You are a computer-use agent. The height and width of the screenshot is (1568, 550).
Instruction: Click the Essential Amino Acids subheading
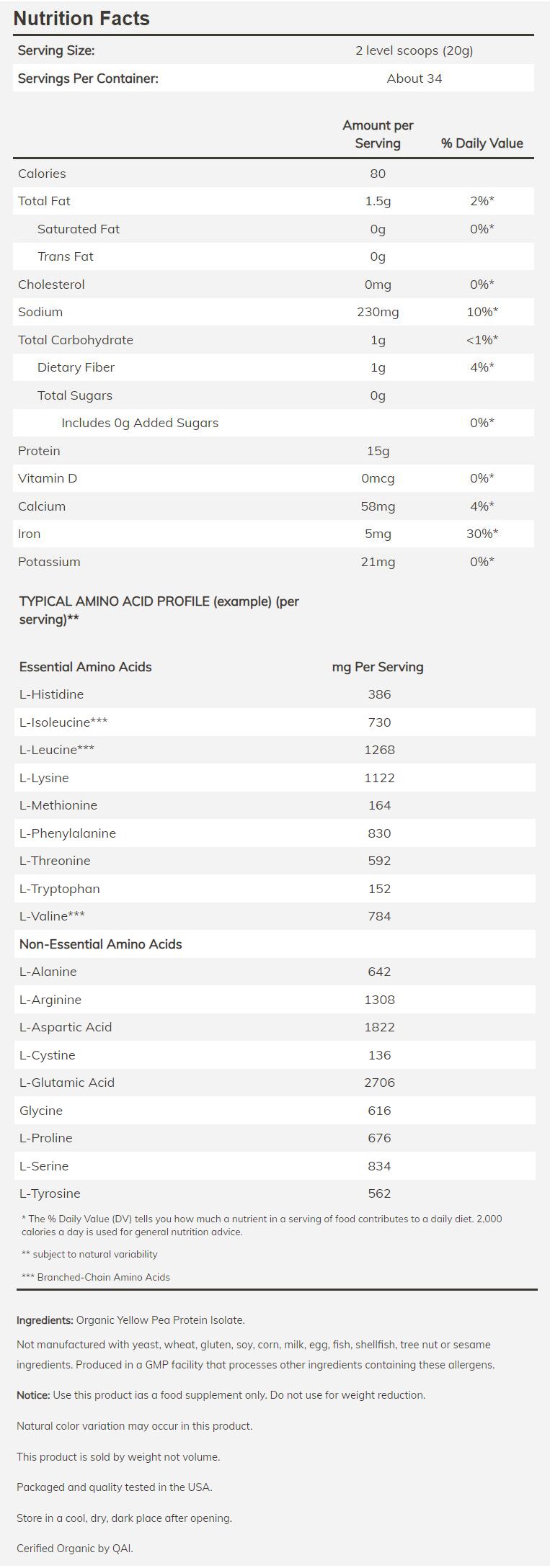(86, 667)
